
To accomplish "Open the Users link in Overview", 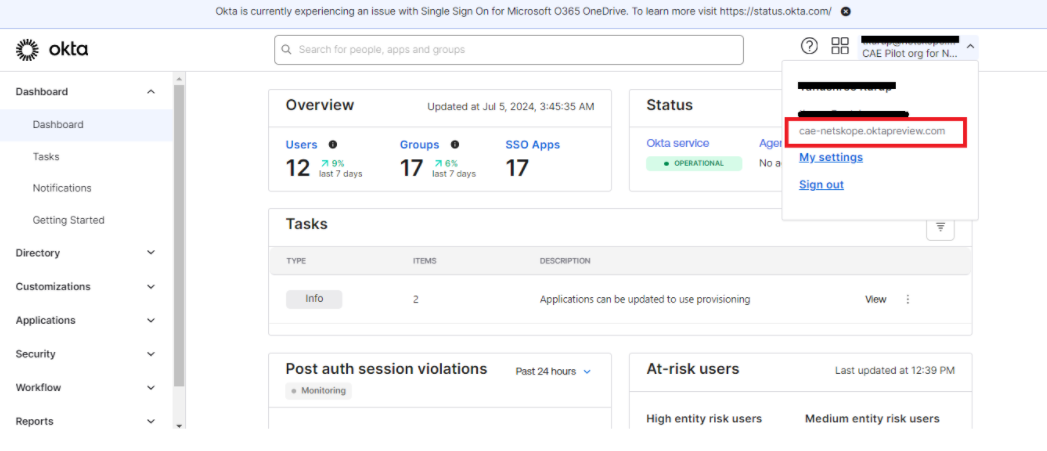I will (301, 144).
